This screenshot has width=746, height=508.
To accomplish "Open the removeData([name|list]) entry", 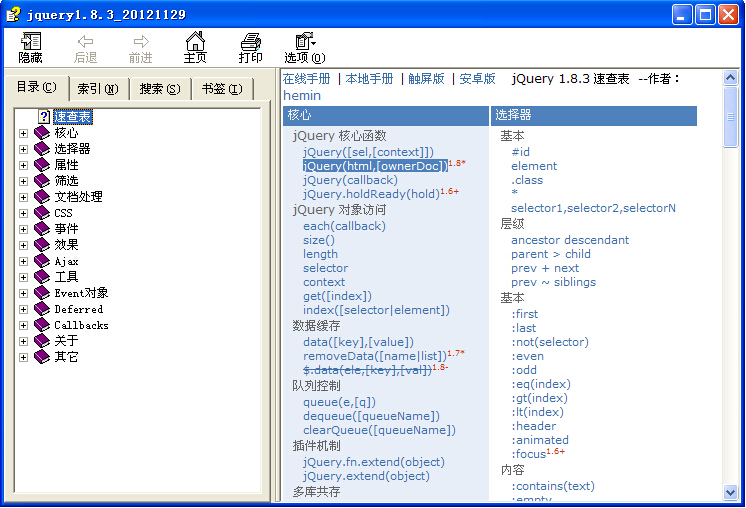I will (375, 356).
